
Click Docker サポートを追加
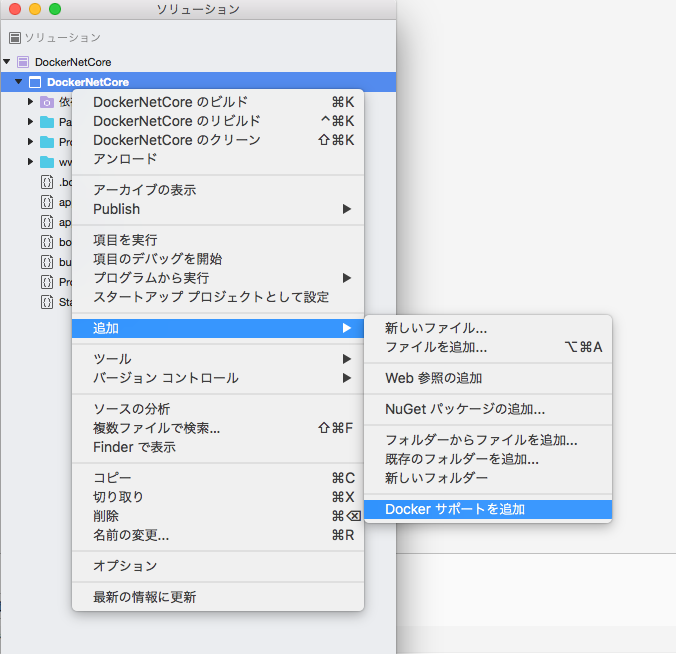(488, 509)
